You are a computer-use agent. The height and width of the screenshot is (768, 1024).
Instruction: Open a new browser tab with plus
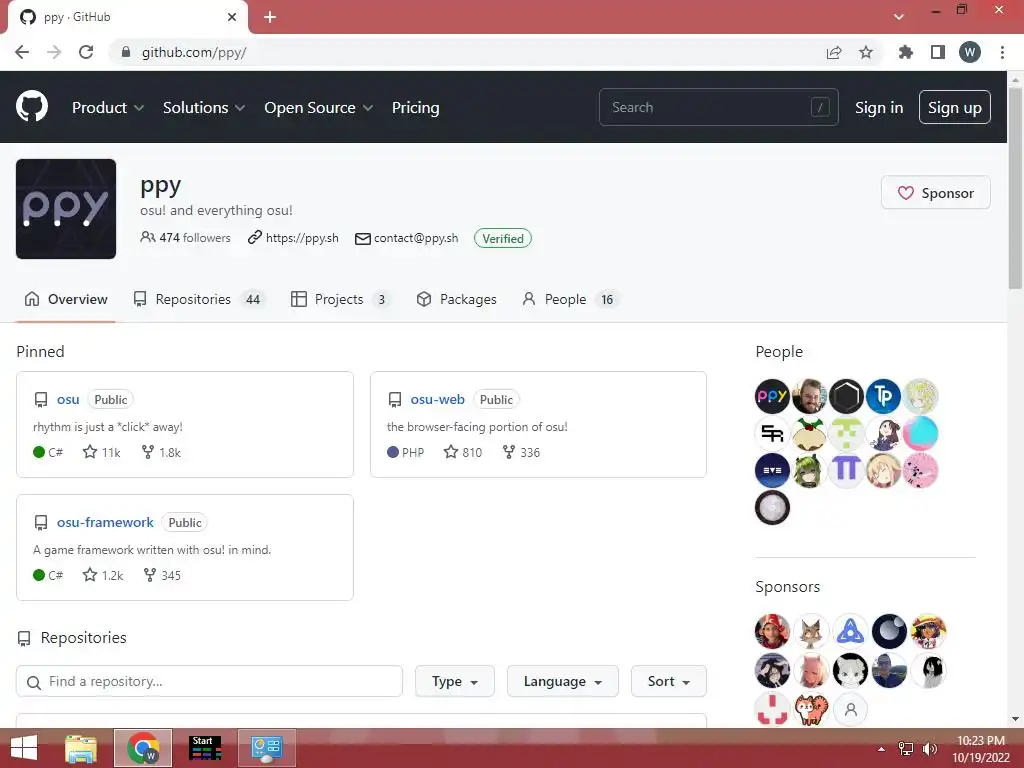(x=270, y=17)
